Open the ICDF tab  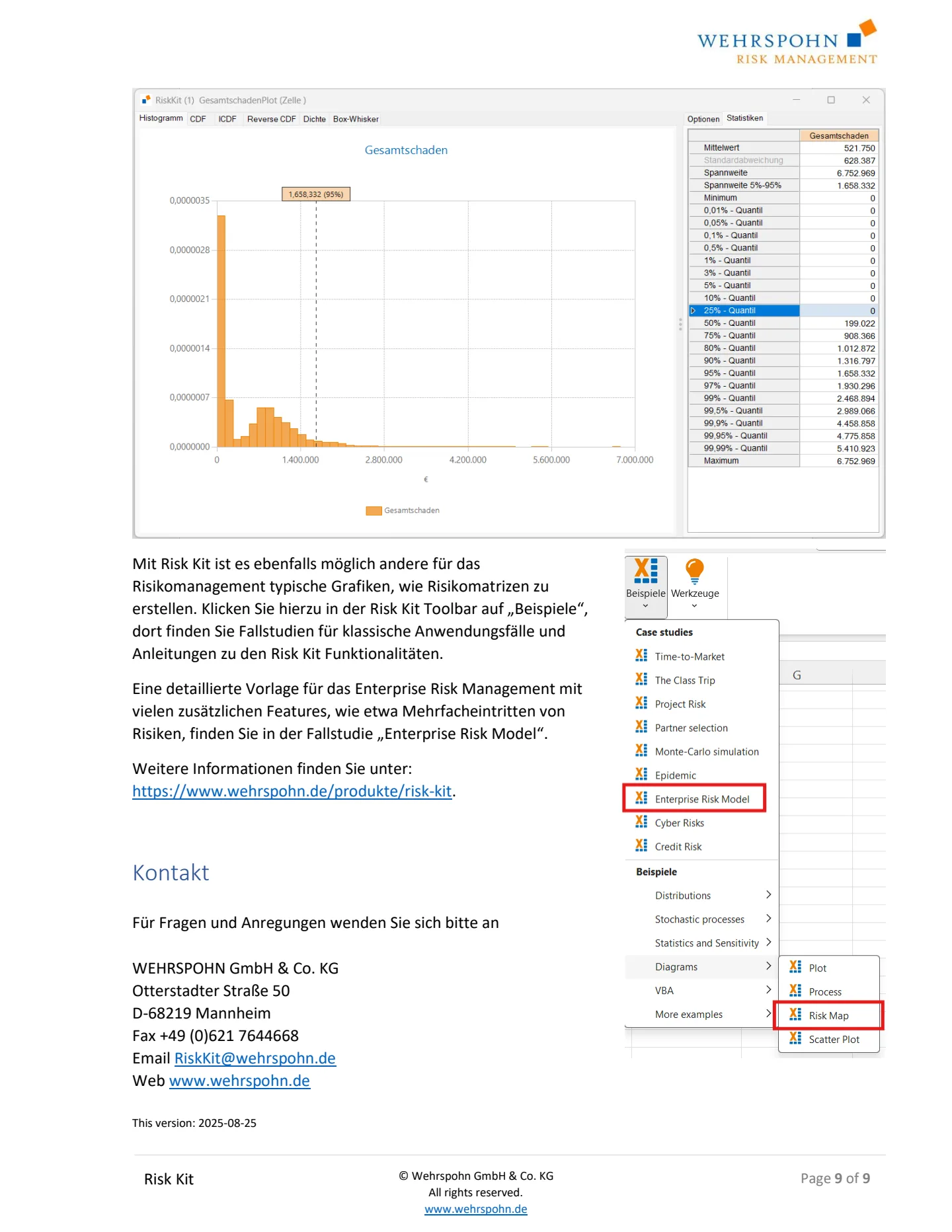(x=227, y=119)
